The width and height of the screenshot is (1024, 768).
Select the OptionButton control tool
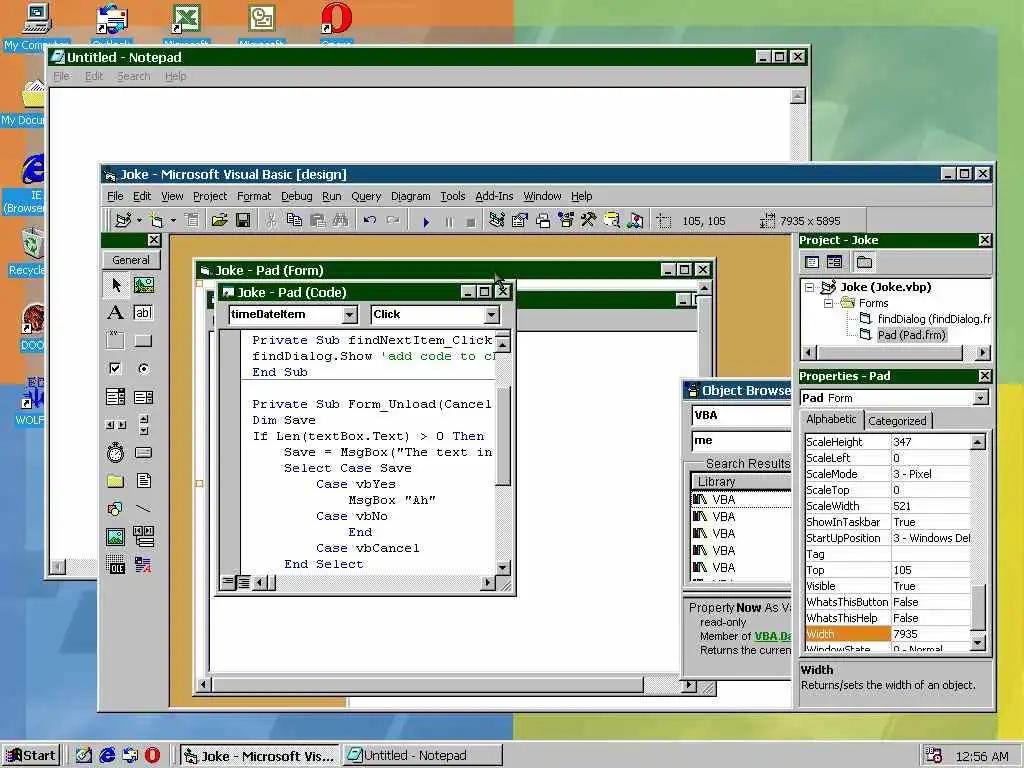(144, 368)
